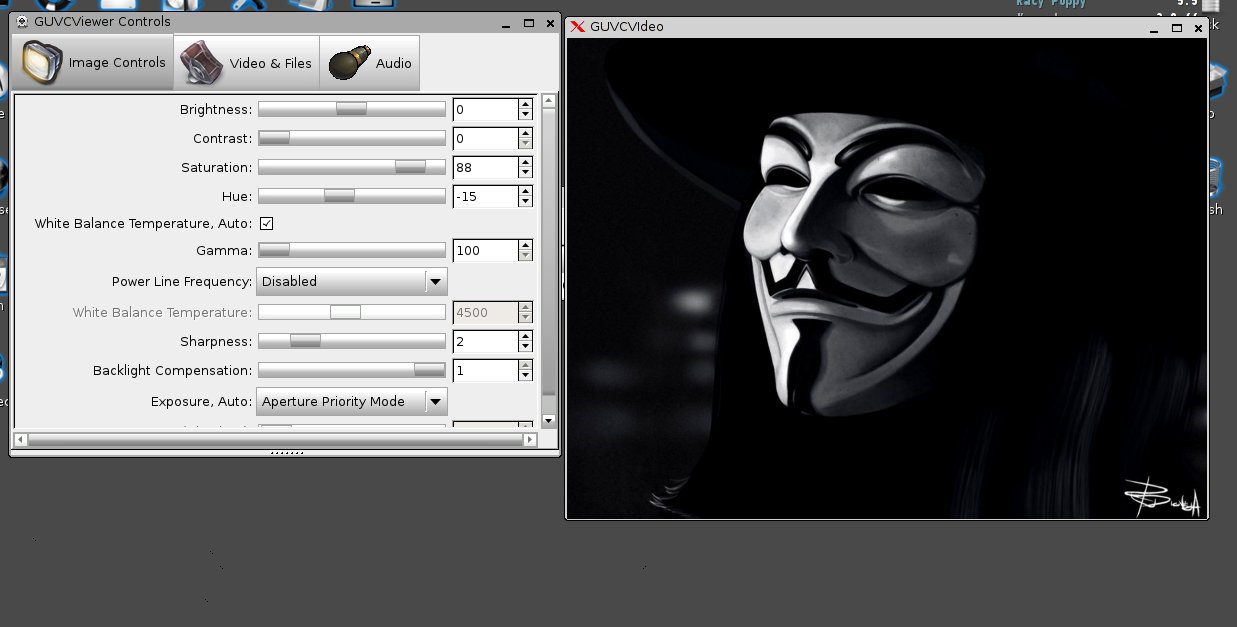Click the Backlight Compensation slider handle
The height and width of the screenshot is (627, 1237).
click(430, 370)
